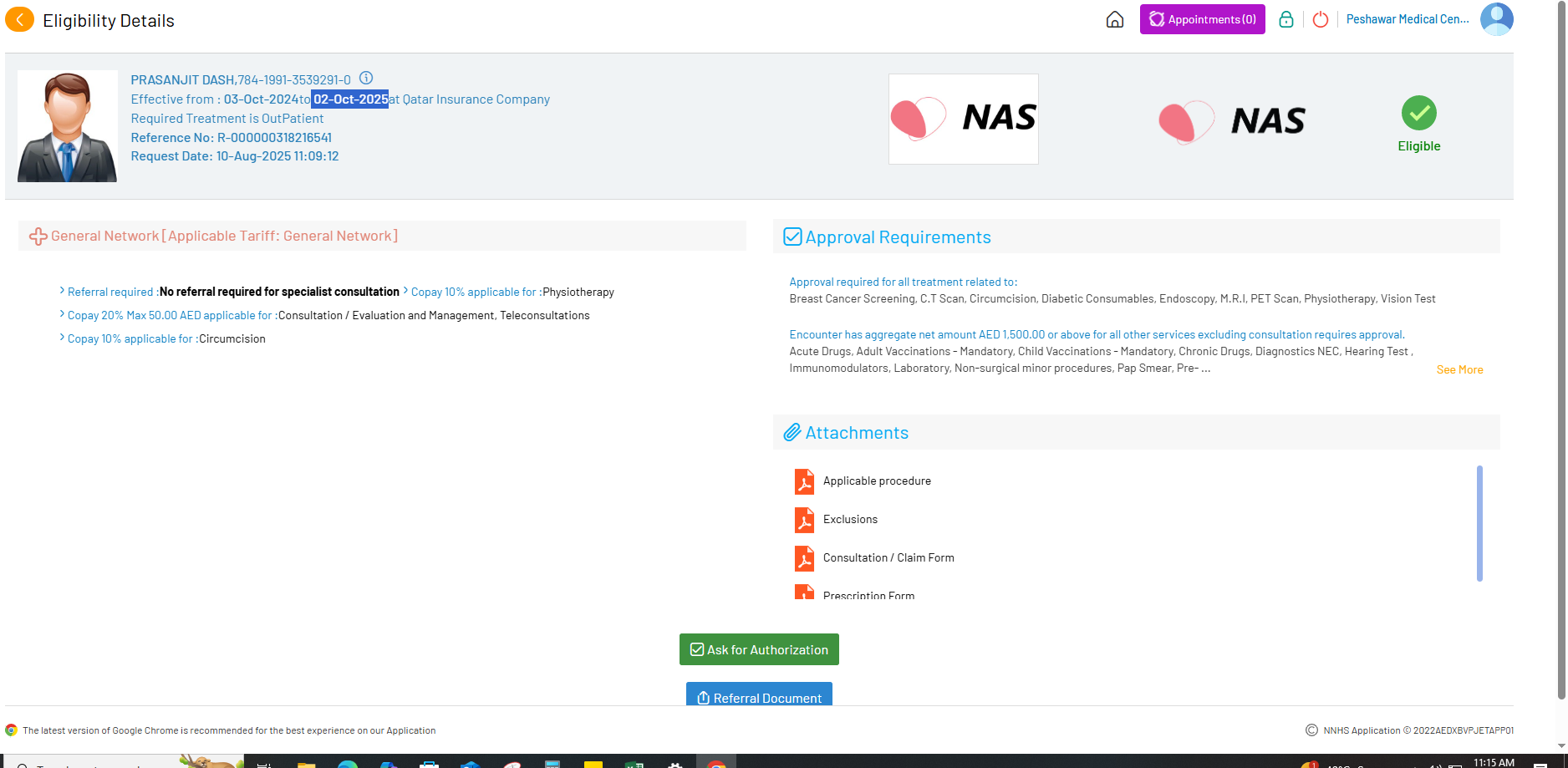Click the Attachments heading
Image resolution: width=1568 pixels, height=768 pixels.
coord(857,433)
